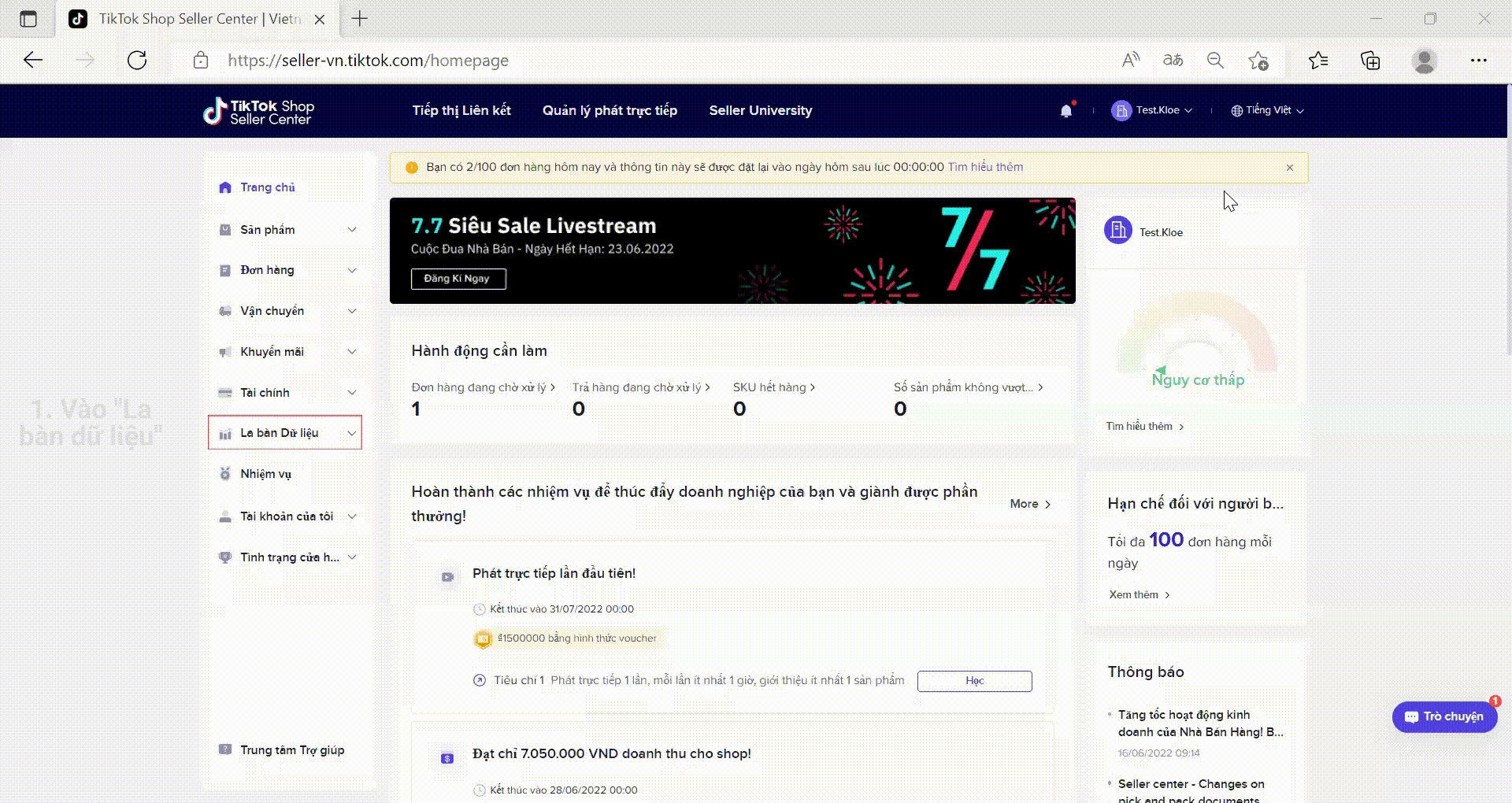Viewport: 1512px width, 803px height.
Task: Click the browser back arrow
Action: point(33,61)
